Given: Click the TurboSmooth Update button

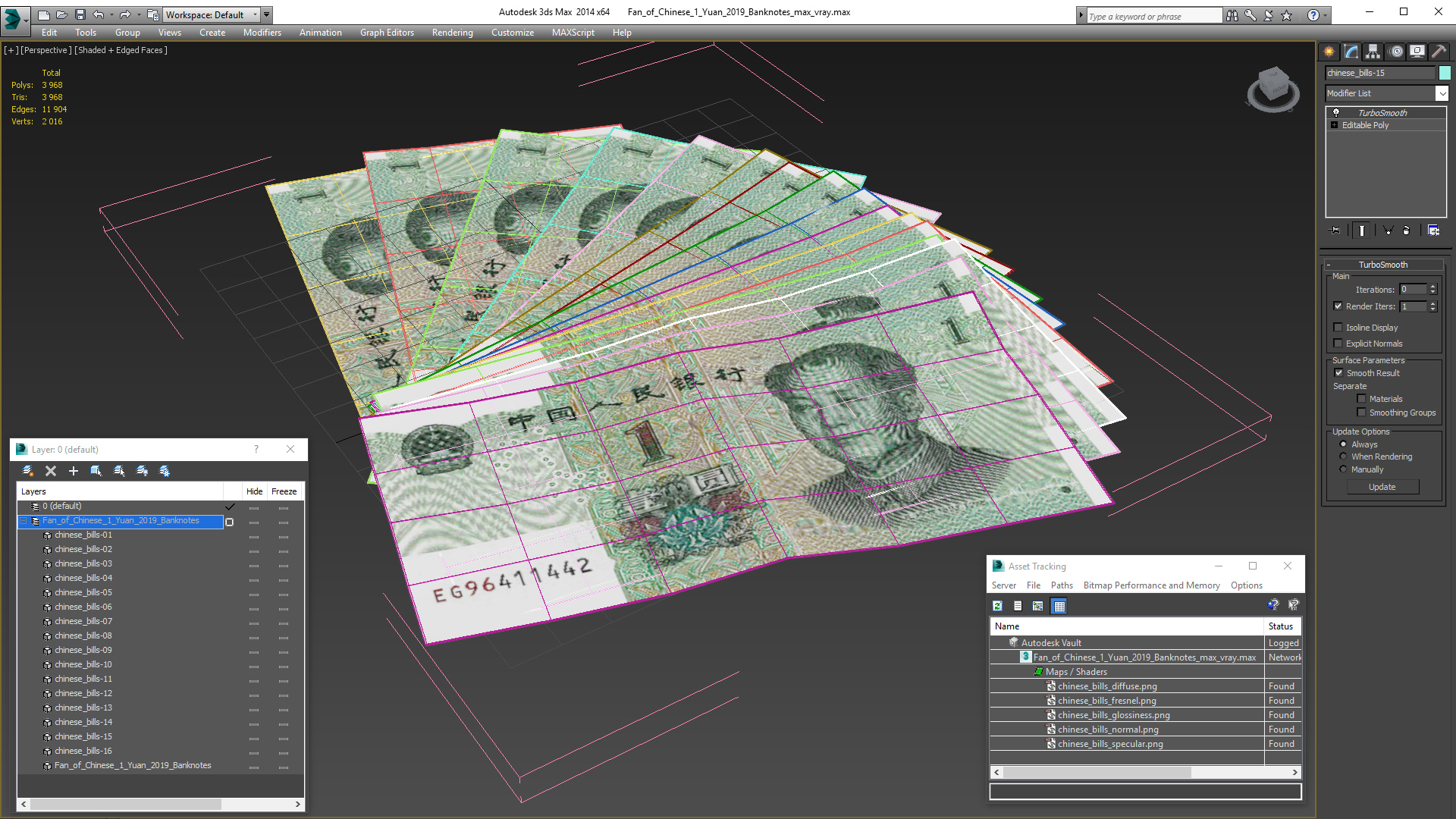Looking at the screenshot, I should 1382,487.
